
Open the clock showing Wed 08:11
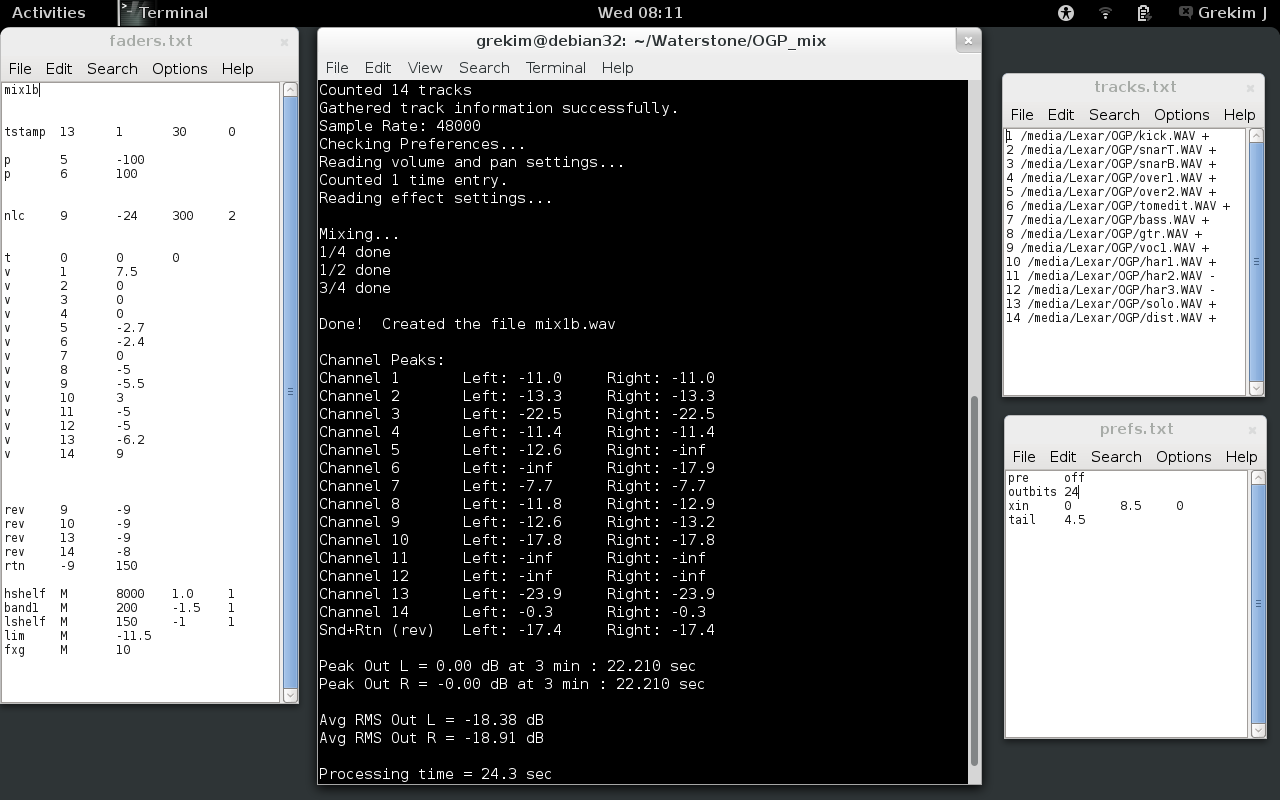[640, 13]
